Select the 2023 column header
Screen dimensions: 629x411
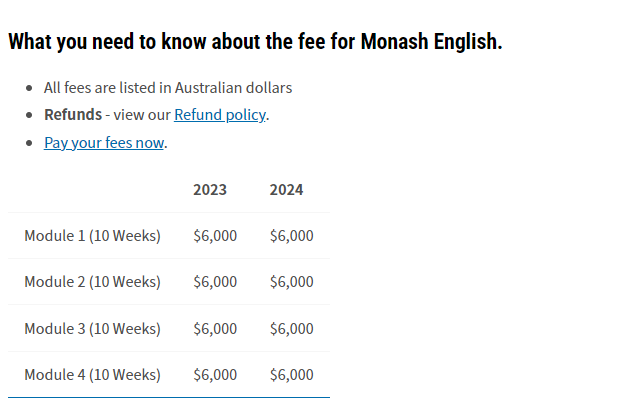(x=210, y=190)
